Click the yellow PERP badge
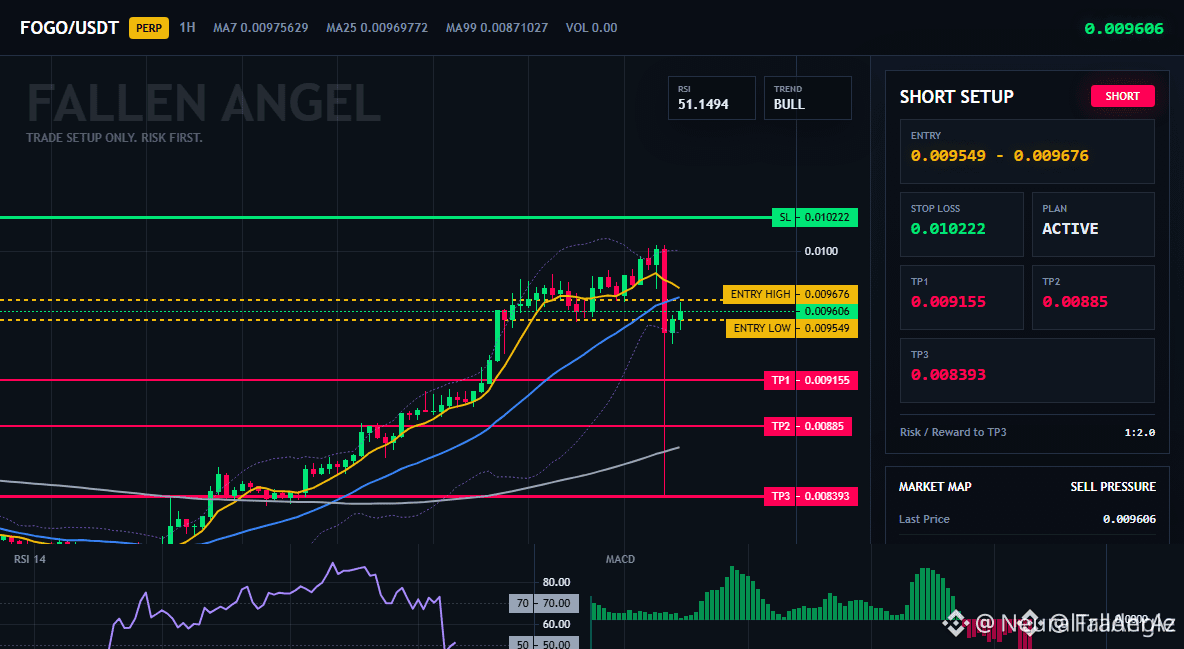 tap(149, 28)
